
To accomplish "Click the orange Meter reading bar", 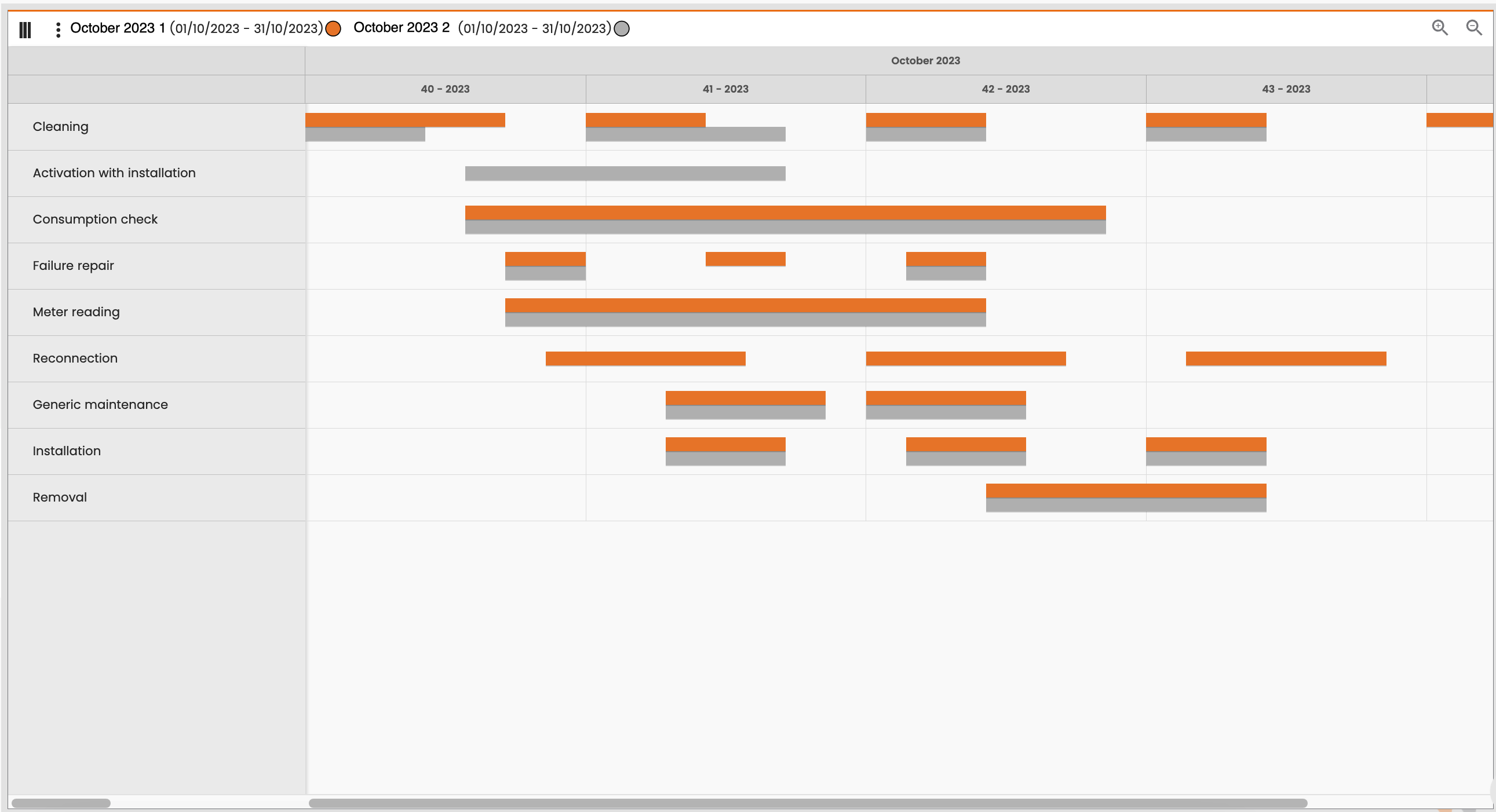I will point(745,305).
